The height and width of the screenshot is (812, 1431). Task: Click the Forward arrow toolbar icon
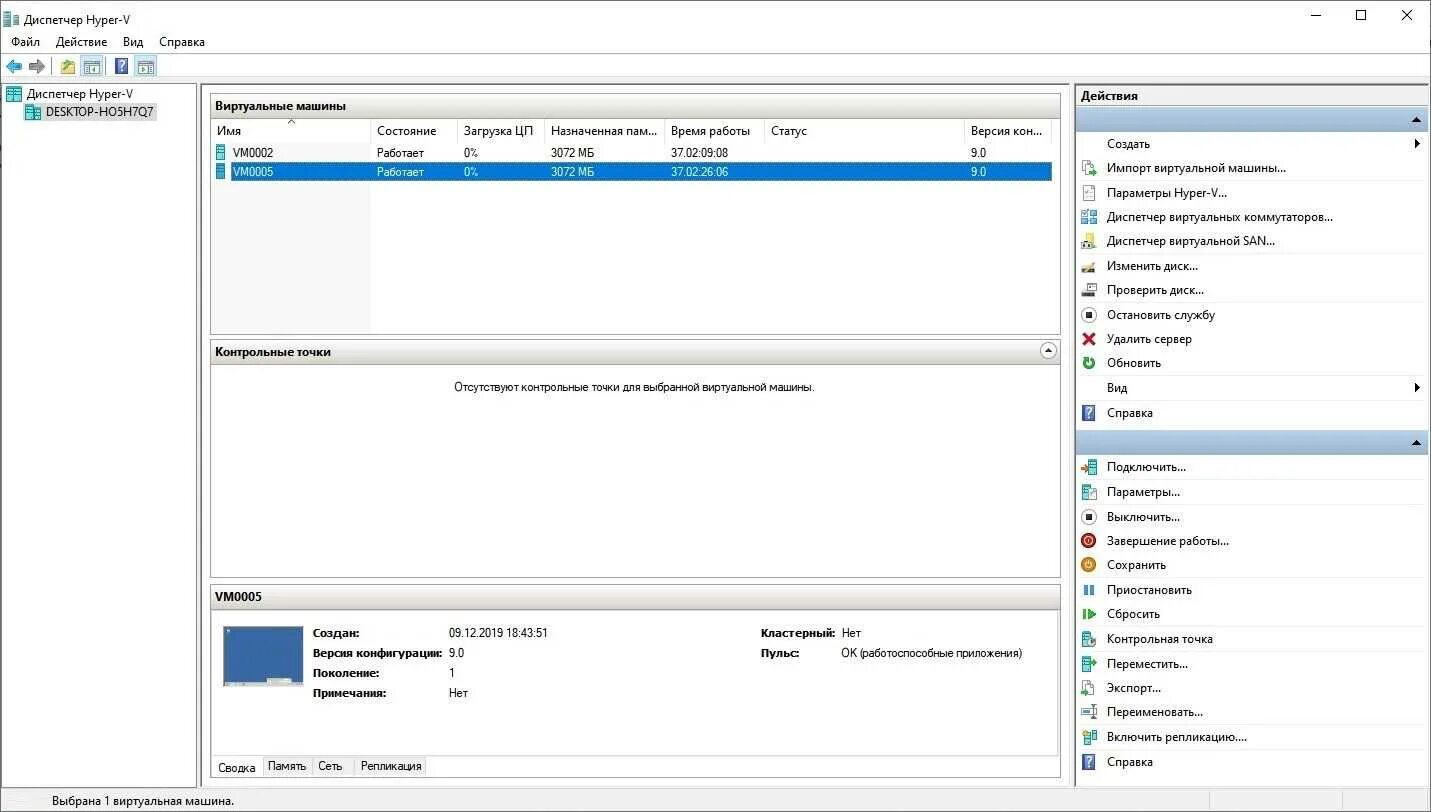pyautogui.click(x=37, y=67)
